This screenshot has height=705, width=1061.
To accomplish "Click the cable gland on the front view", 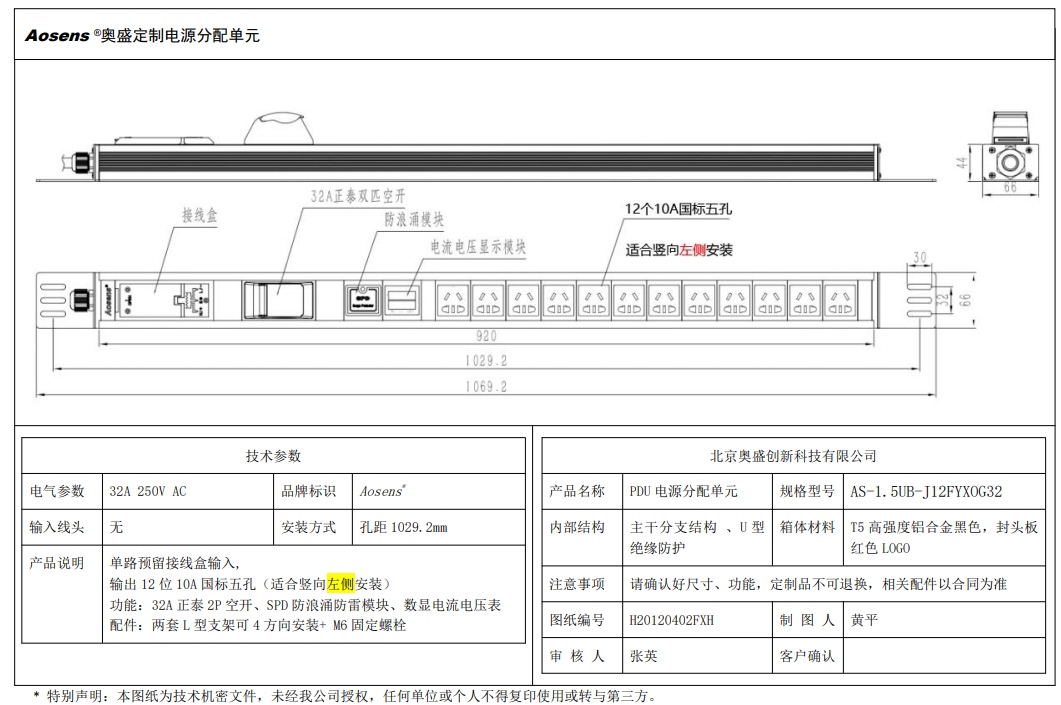I will pos(82,298).
